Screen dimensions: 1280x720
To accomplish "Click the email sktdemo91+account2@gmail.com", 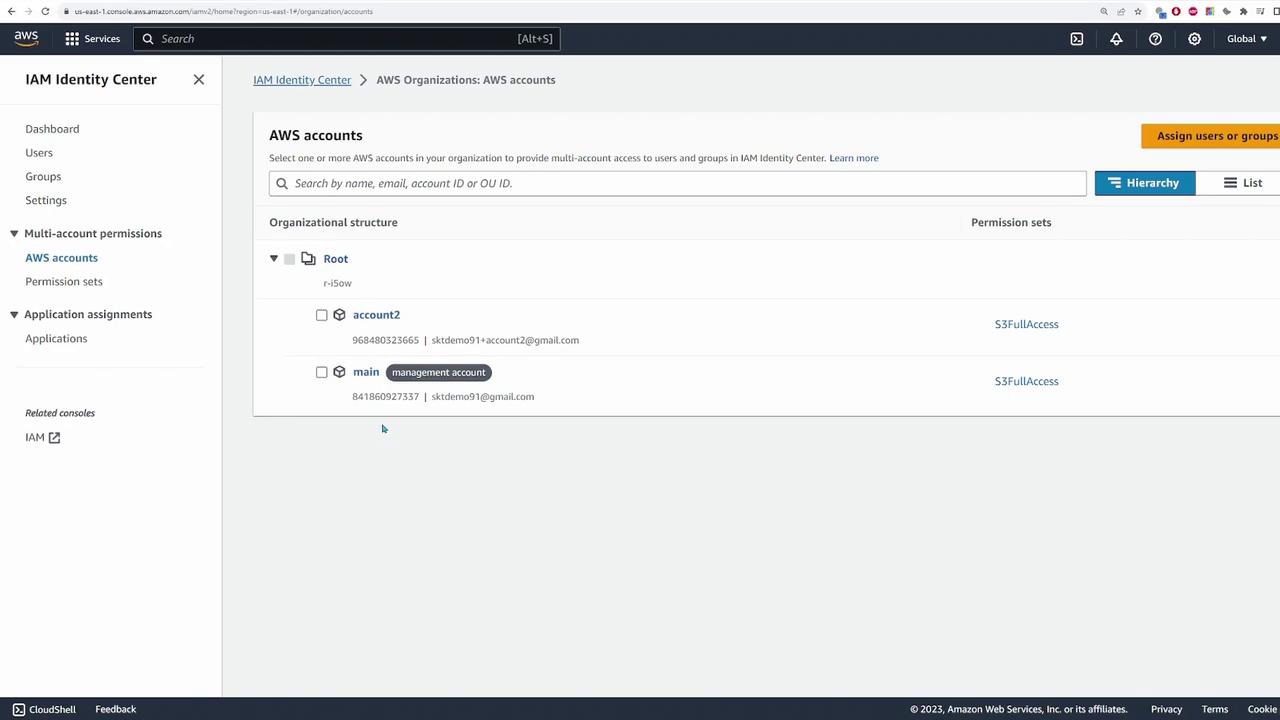I will point(505,340).
